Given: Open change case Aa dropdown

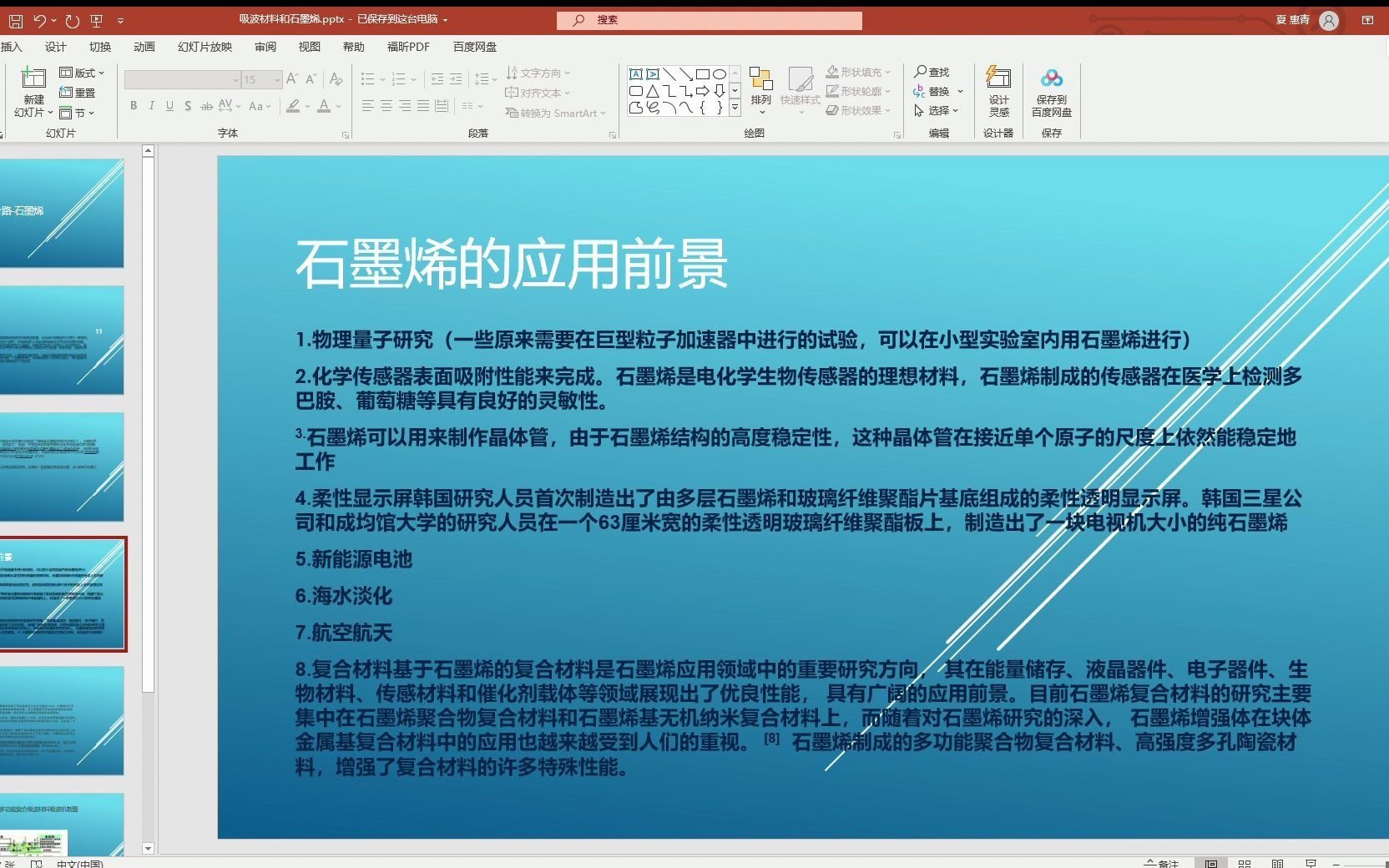Looking at the screenshot, I should click(260, 106).
